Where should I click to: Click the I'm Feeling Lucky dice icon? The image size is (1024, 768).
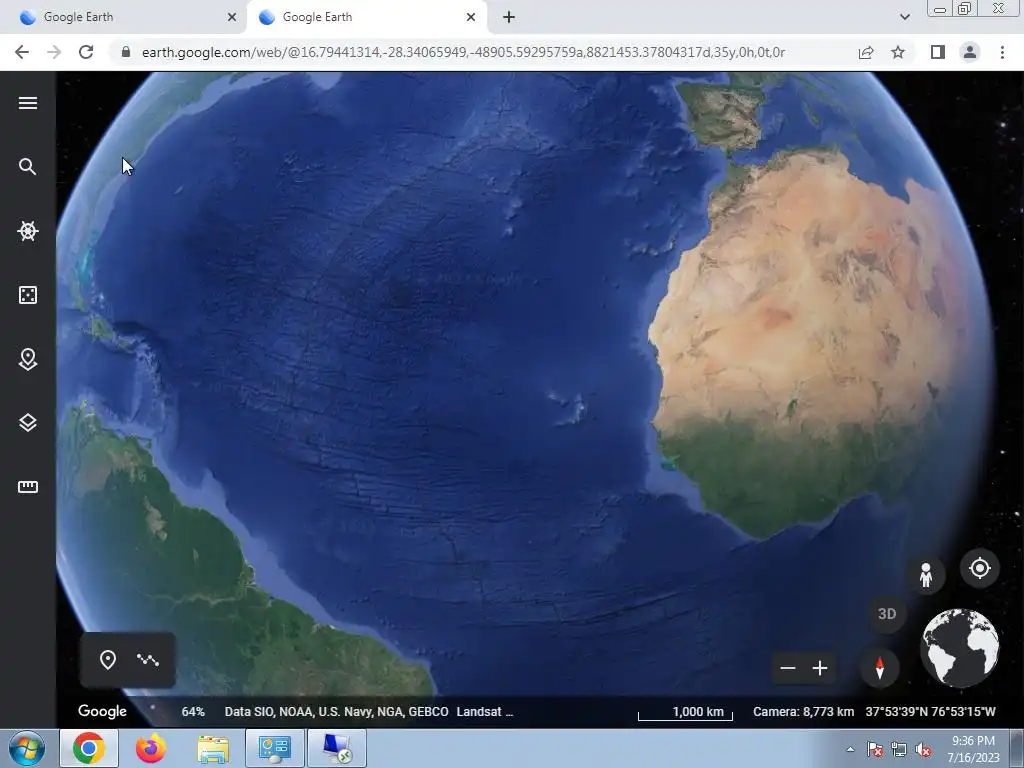click(x=27, y=295)
